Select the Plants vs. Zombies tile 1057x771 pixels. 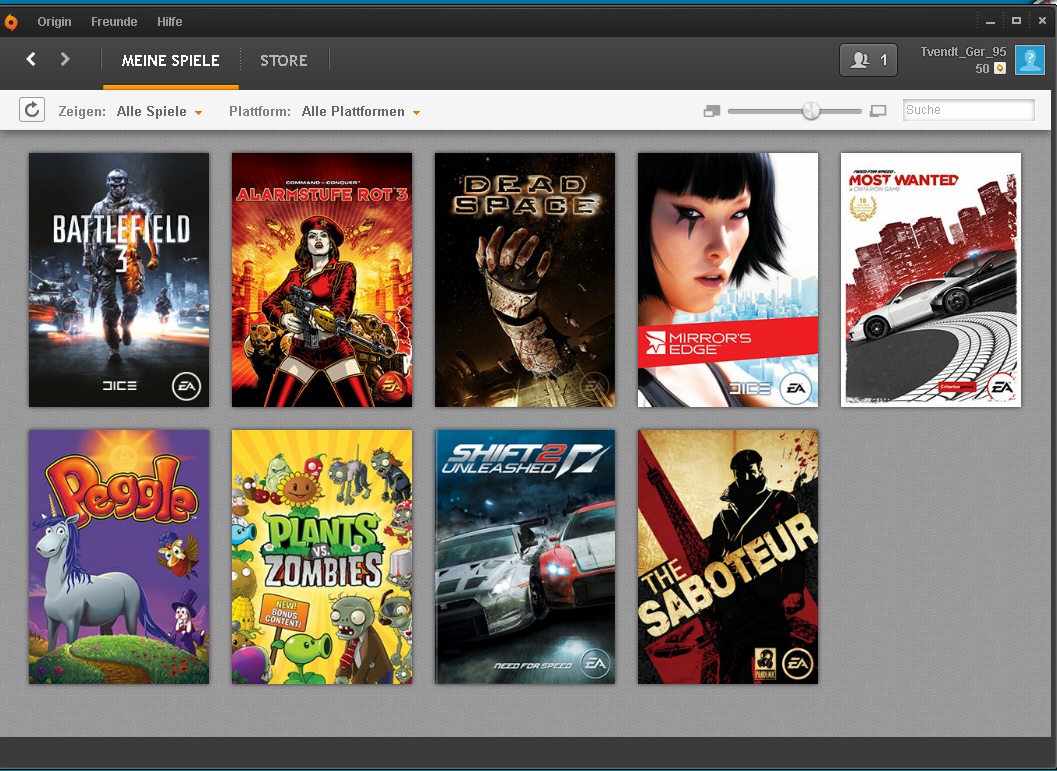[322, 557]
